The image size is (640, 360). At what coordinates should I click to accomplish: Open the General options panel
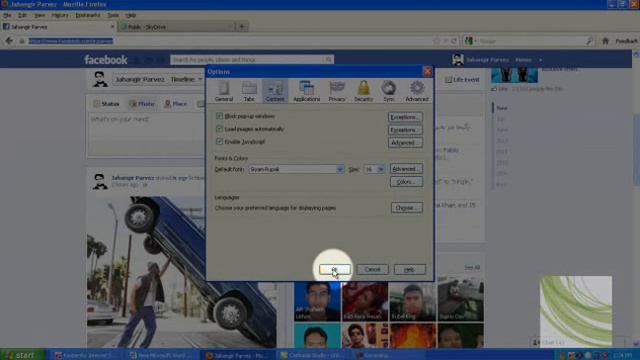(224, 91)
